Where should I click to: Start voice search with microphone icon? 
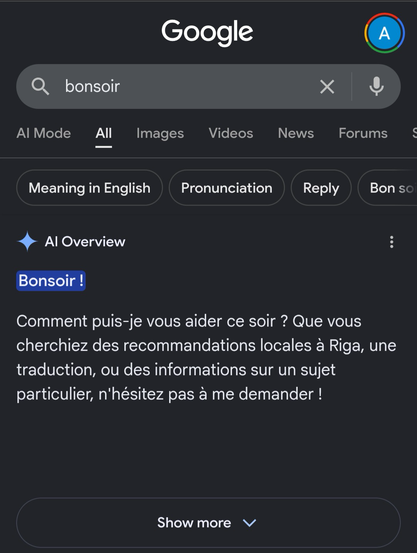click(x=376, y=86)
